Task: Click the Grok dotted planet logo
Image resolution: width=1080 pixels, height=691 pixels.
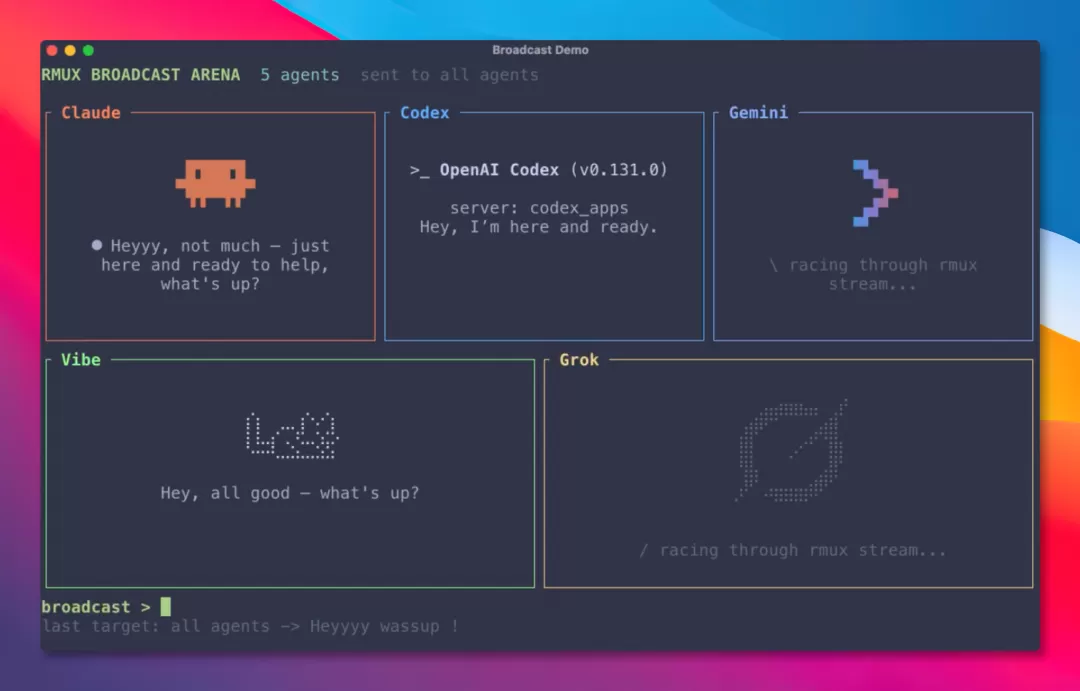Action: coord(792,450)
